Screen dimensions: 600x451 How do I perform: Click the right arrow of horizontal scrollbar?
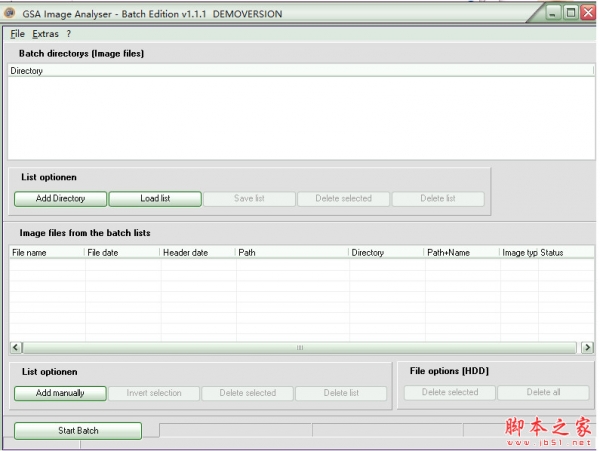[587, 347]
